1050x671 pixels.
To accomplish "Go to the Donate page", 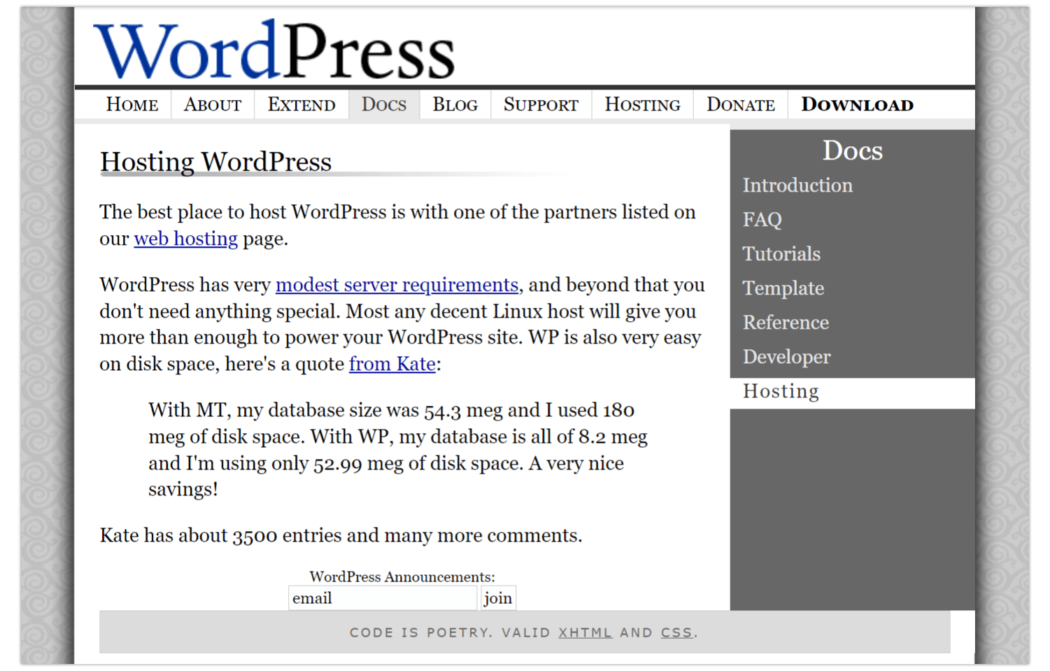I will tap(739, 104).
